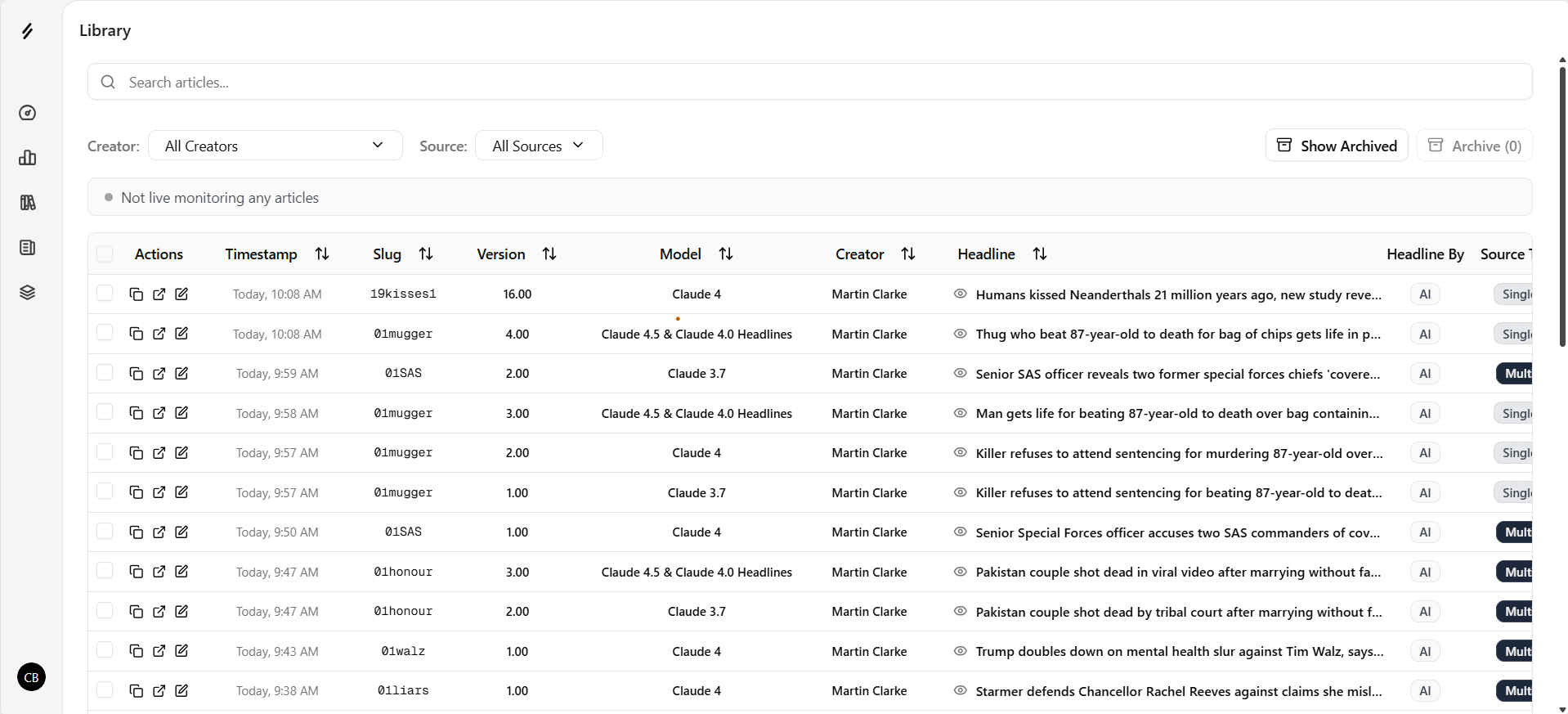Copy the 19kisses1 article row

point(137,294)
